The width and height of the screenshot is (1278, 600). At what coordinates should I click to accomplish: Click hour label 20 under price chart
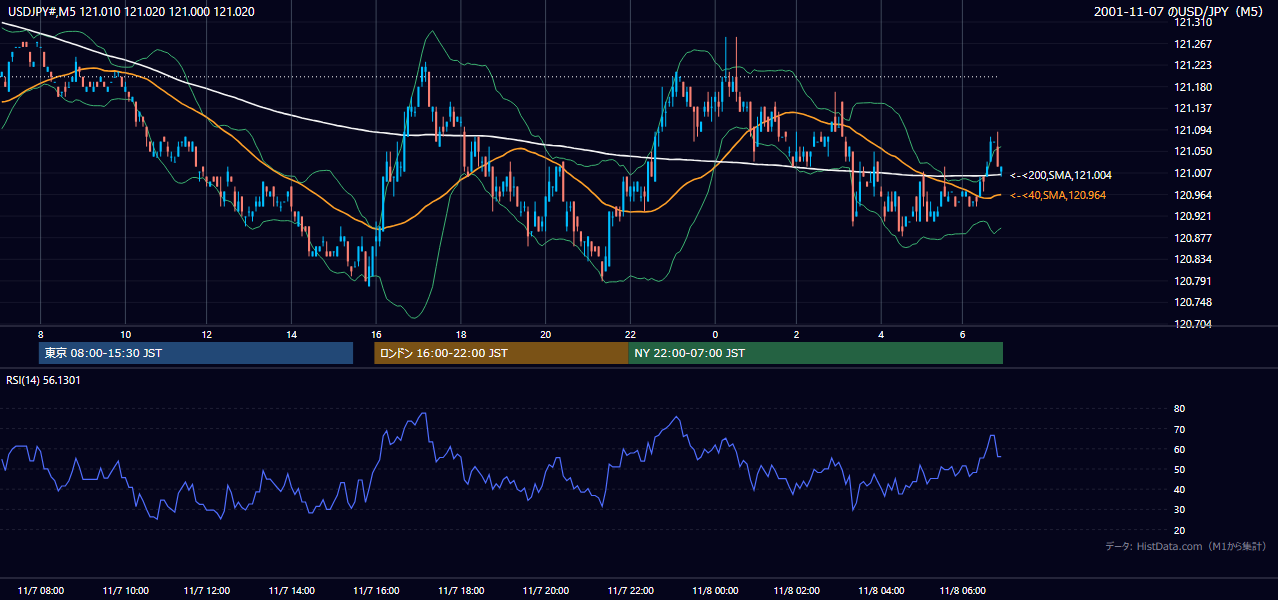tap(545, 334)
